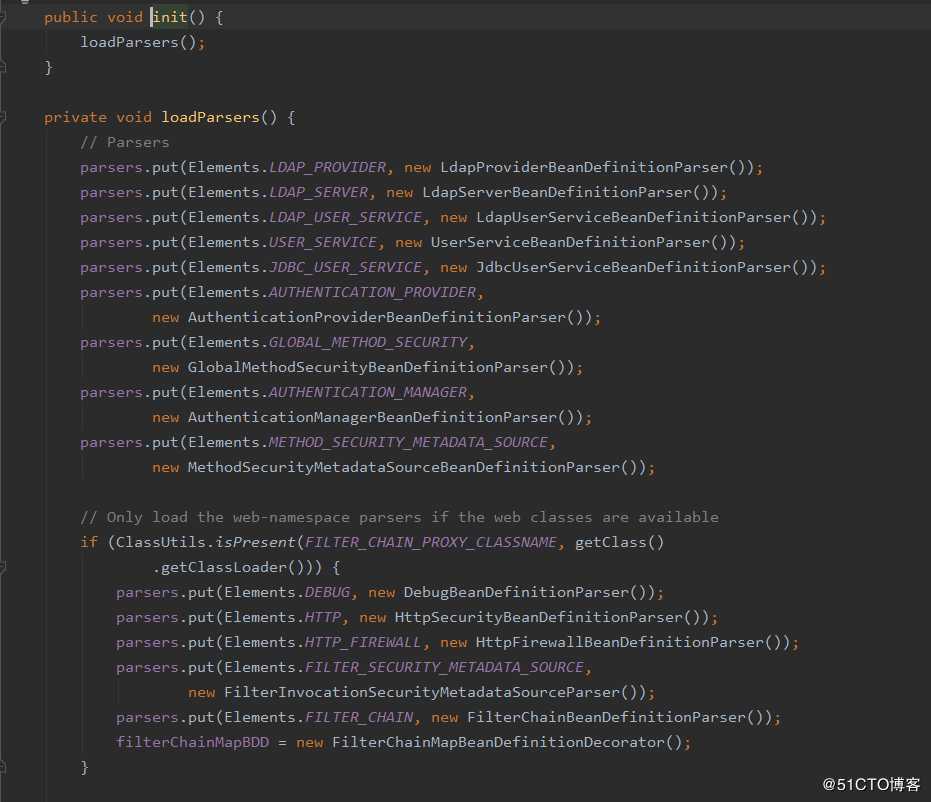Click the GLOBAL_METHOD_SECURITY constant
This screenshot has height=802, width=931.
tap(368, 343)
